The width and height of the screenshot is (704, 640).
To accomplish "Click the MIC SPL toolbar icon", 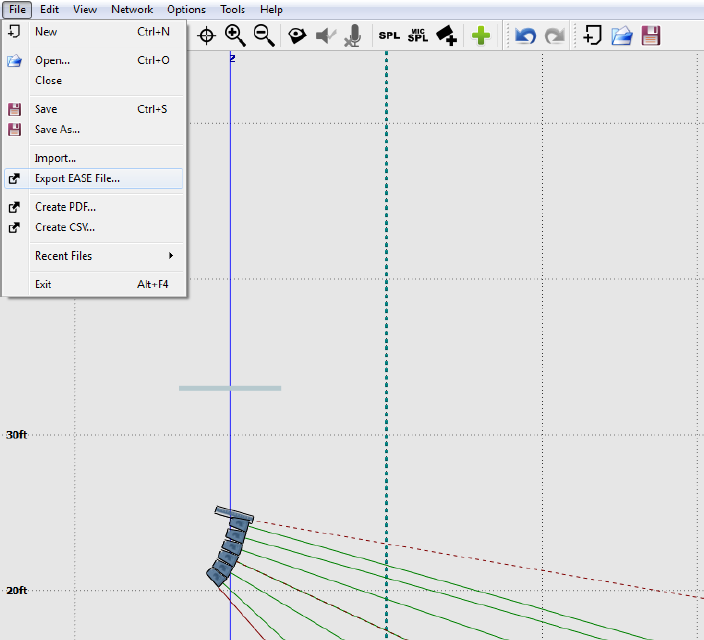I will [417, 36].
